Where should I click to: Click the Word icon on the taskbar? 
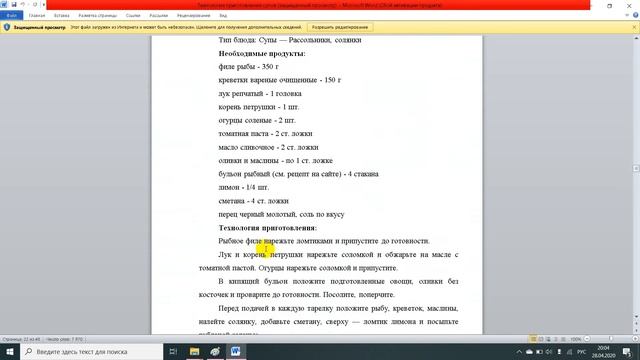click(x=236, y=351)
